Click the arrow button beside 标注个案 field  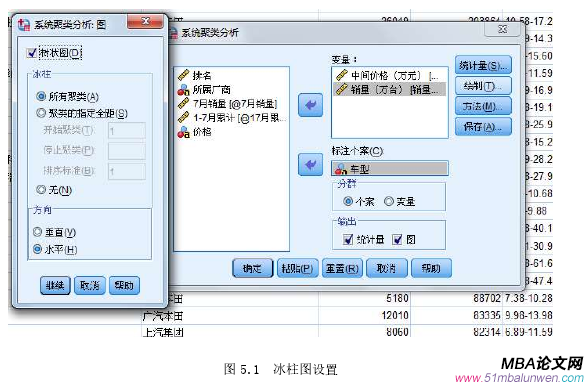point(310,165)
